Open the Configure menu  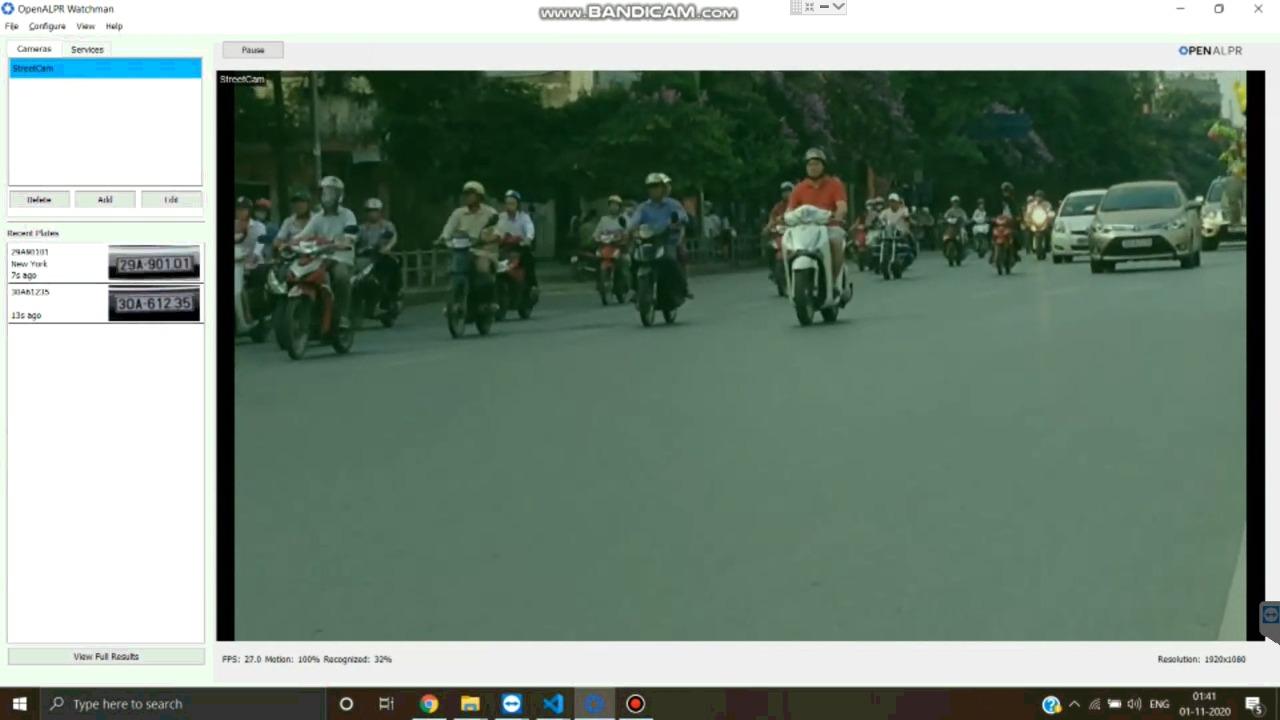(47, 26)
